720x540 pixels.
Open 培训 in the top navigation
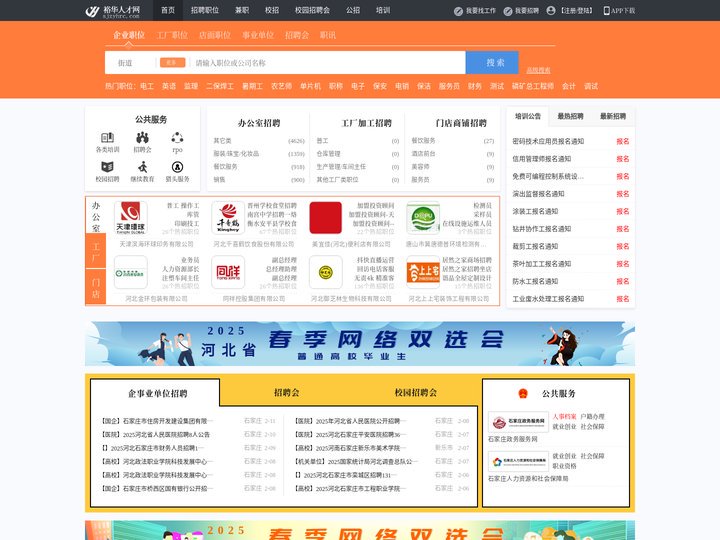tap(383, 10)
